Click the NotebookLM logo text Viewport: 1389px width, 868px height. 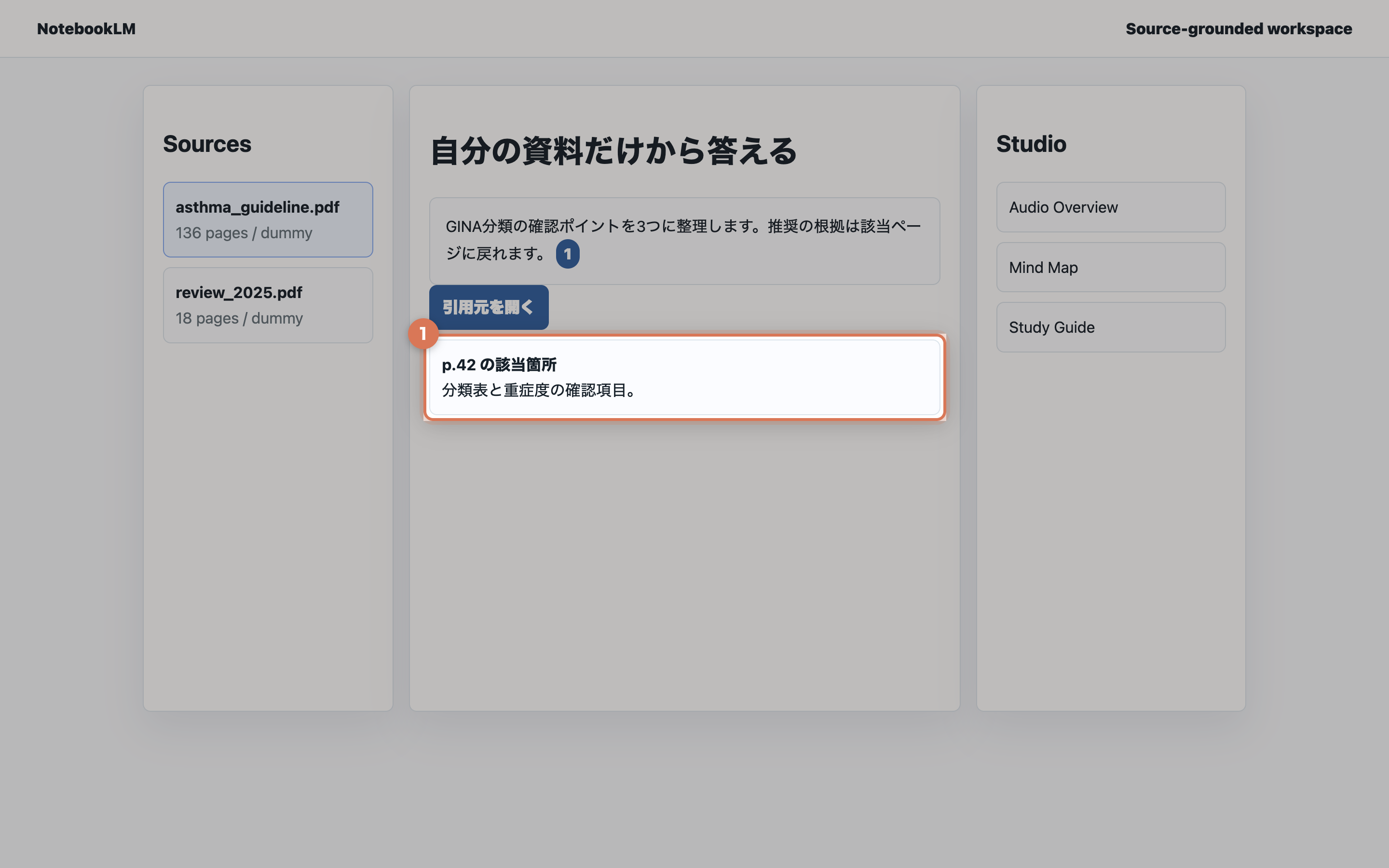[86, 29]
